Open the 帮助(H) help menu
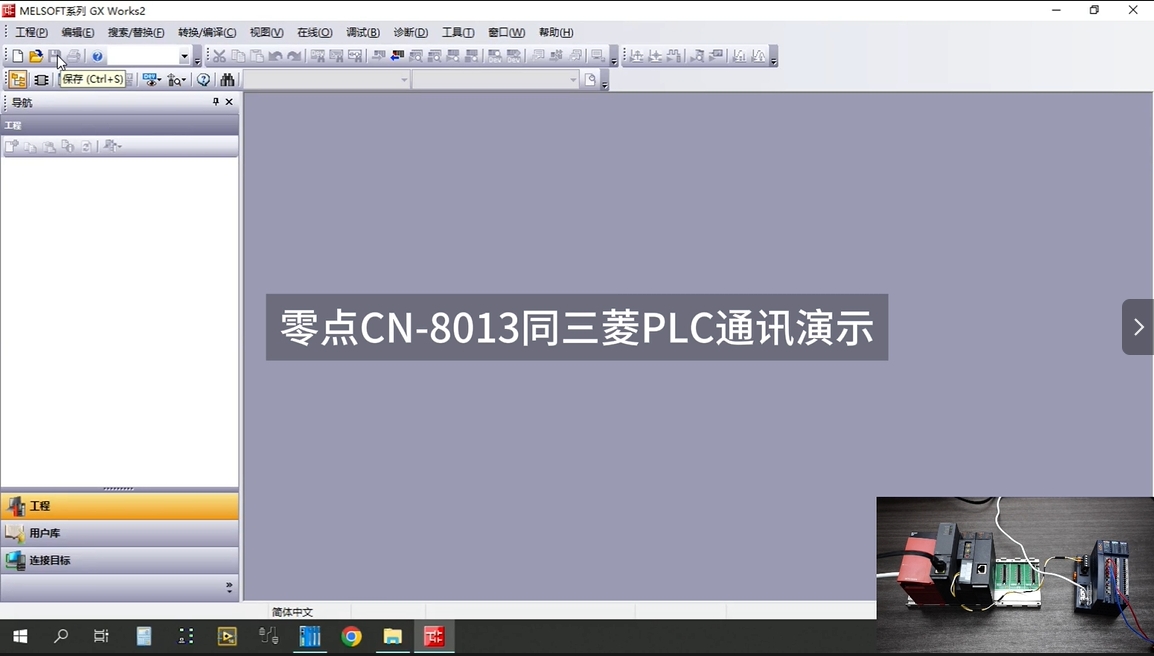The height and width of the screenshot is (656, 1154). click(x=556, y=32)
